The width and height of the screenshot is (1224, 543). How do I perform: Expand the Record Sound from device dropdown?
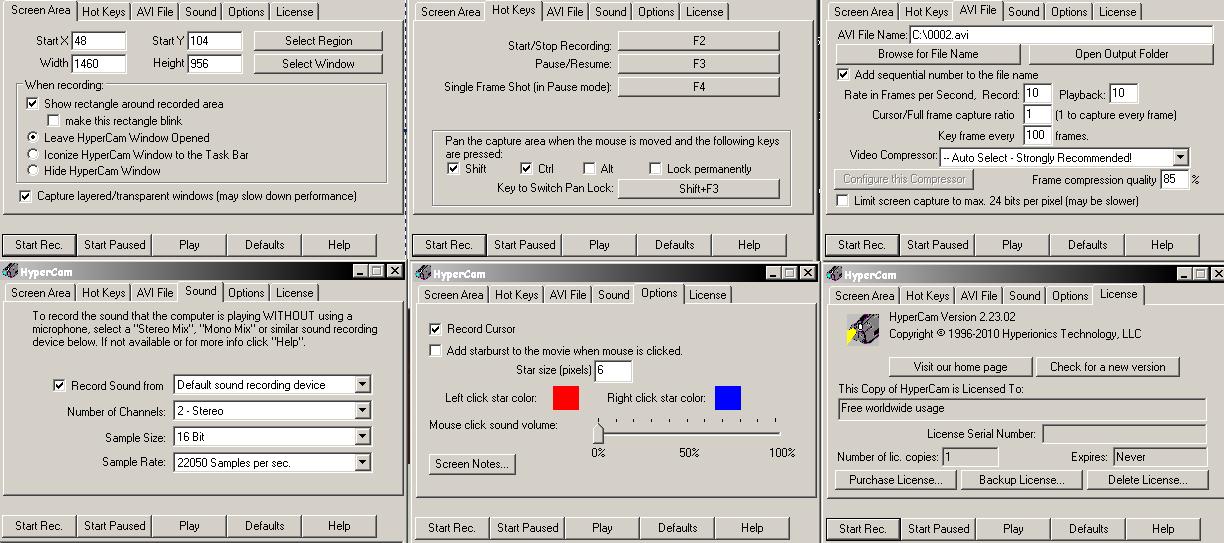point(362,385)
